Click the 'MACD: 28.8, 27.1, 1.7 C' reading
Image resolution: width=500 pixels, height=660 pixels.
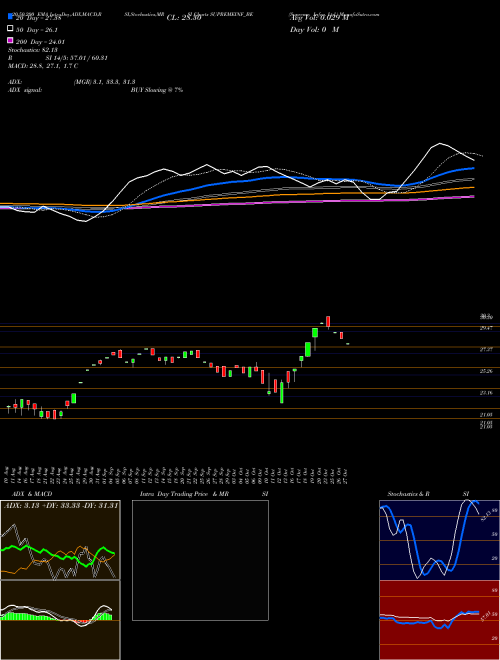point(43,66)
